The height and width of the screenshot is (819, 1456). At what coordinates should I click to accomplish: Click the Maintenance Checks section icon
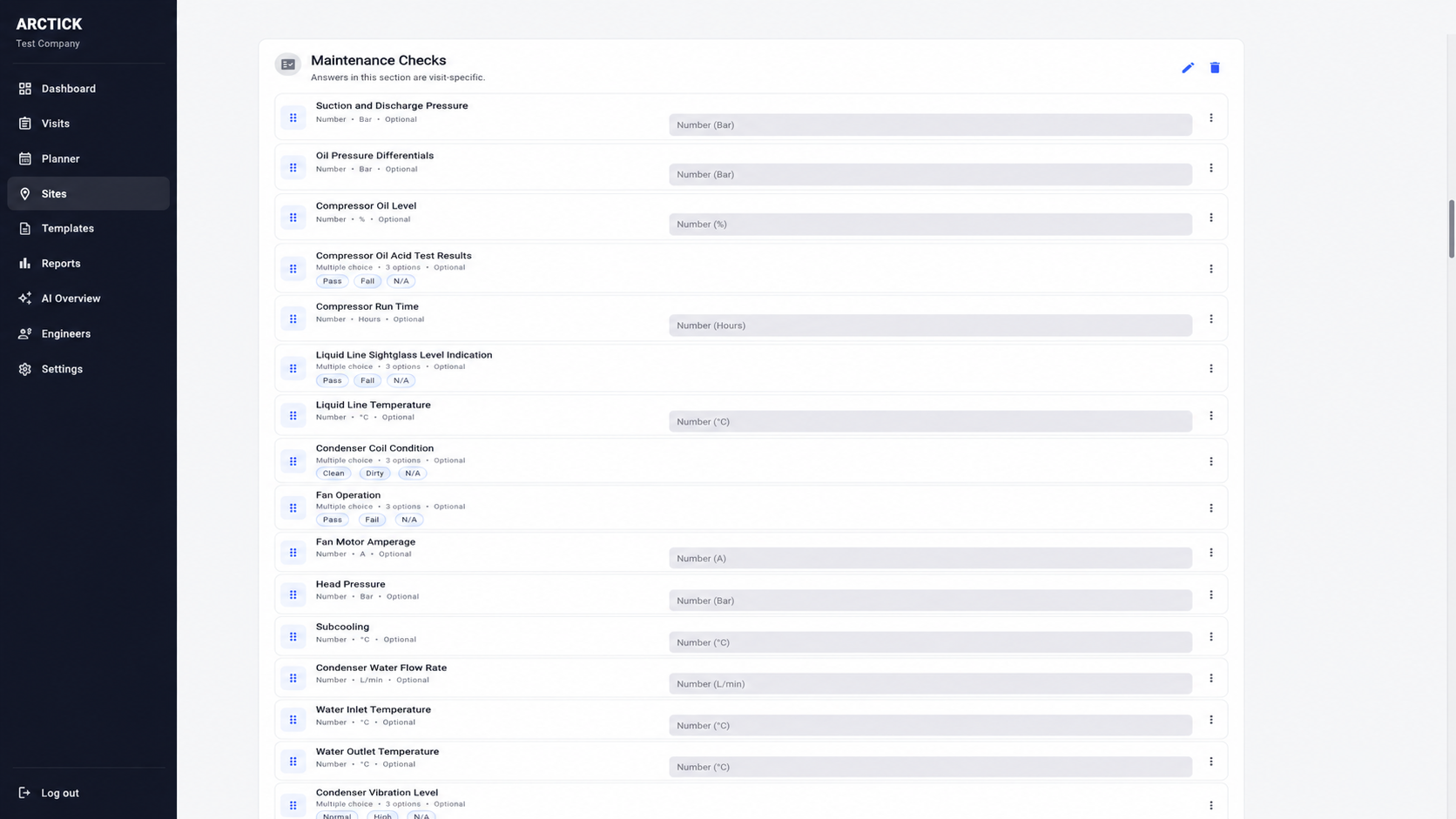pos(288,64)
